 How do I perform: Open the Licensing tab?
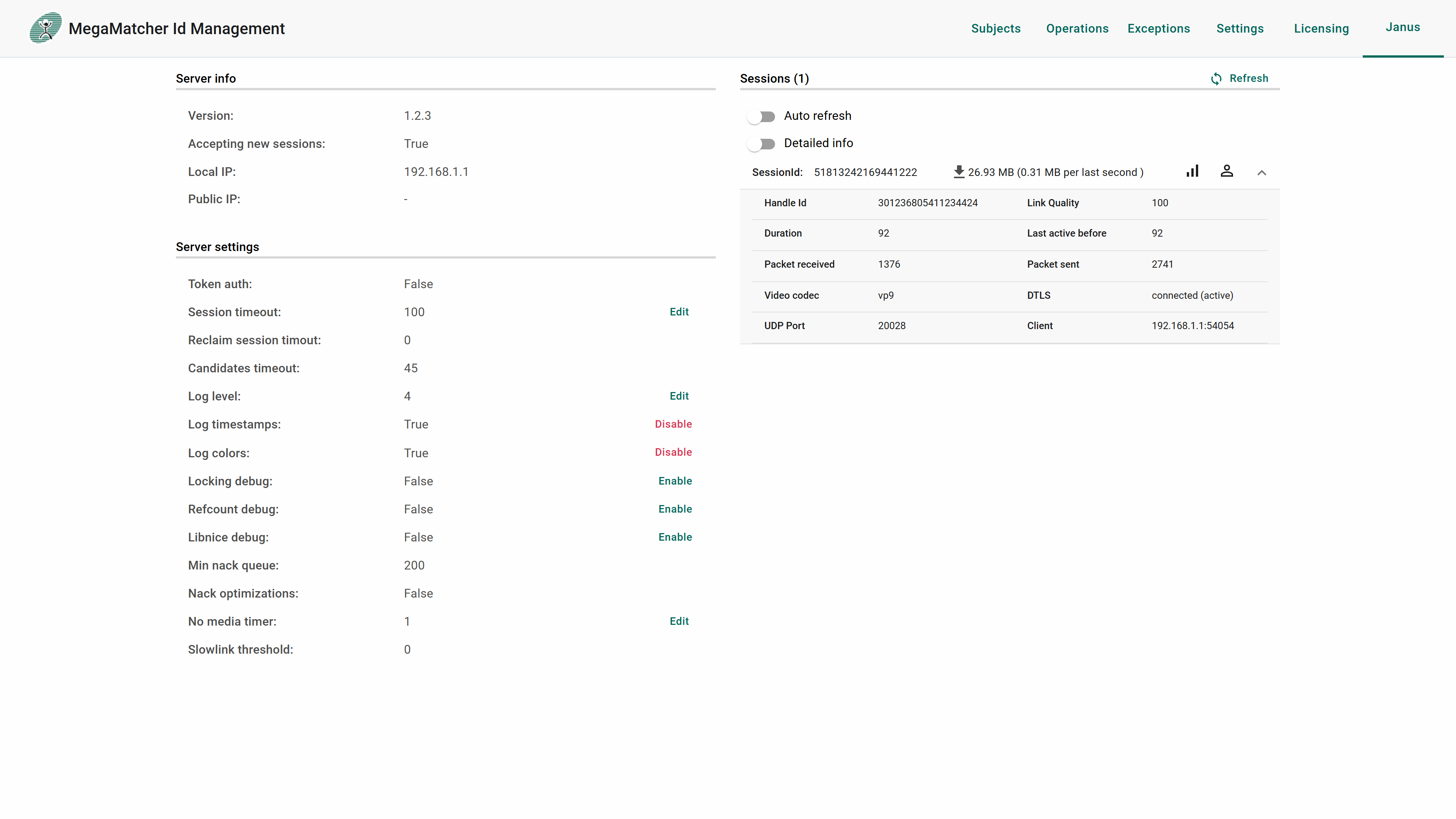click(x=1321, y=28)
